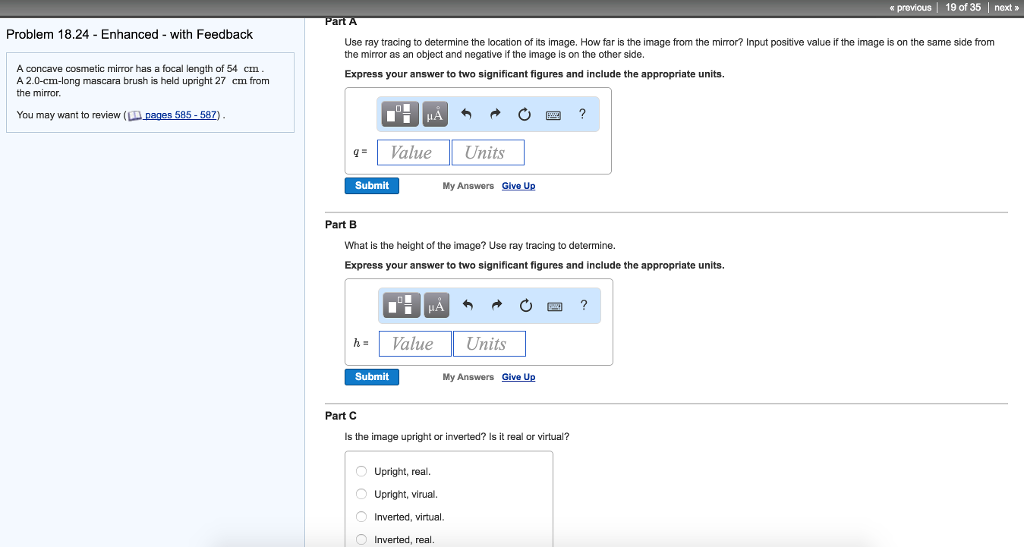Screen dimensions: 1024x547
Task: Click redo arrow in Part A toolbar
Action: click(x=495, y=114)
